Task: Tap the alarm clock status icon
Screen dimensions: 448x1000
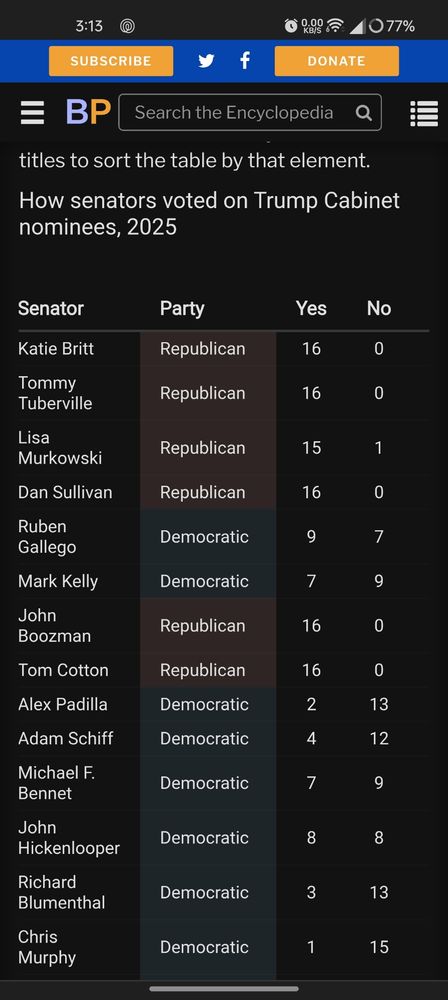Action: 291,26
